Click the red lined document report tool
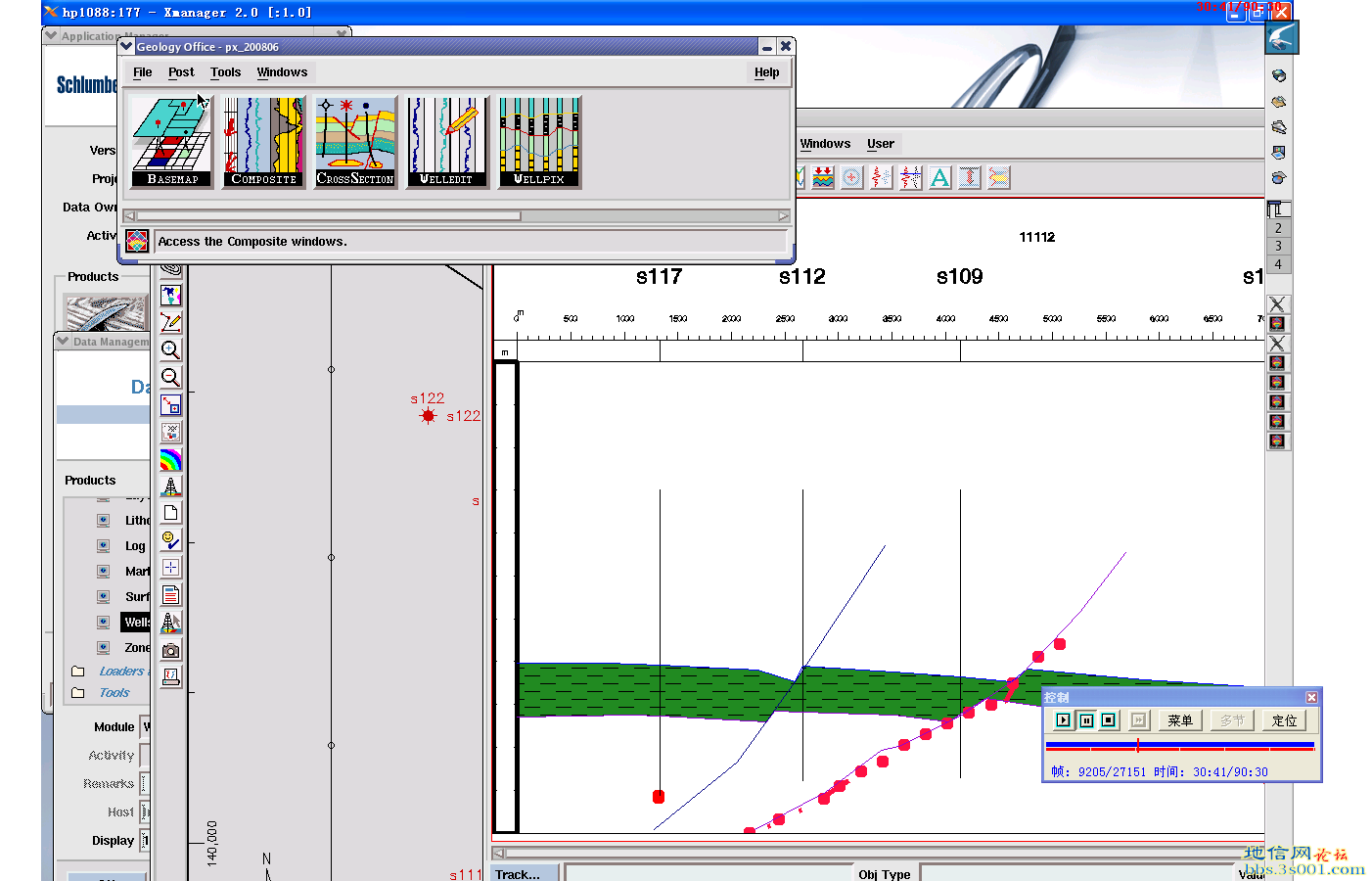This screenshot has width=1372, height=881. pyautogui.click(x=170, y=595)
